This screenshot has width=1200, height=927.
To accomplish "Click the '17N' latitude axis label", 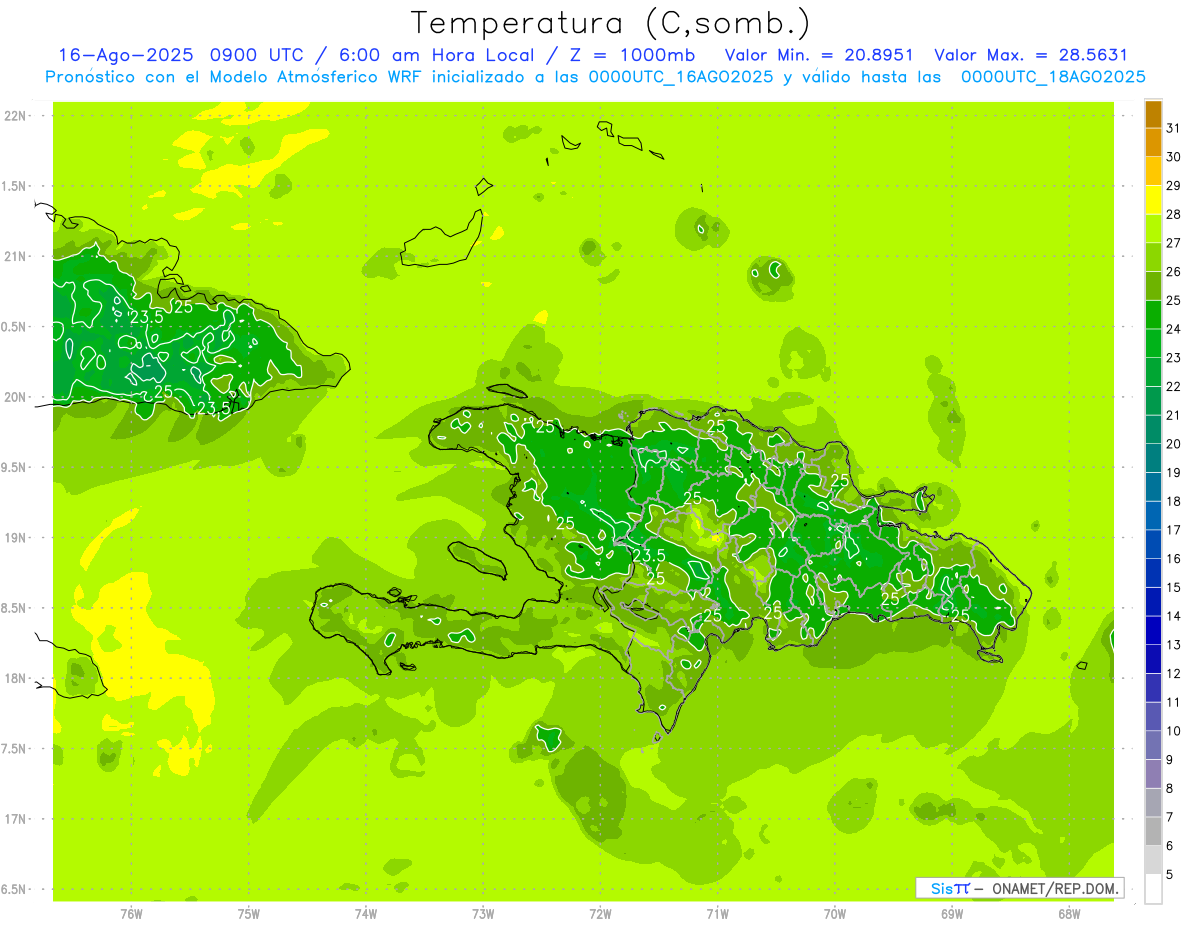I will [x=16, y=820].
